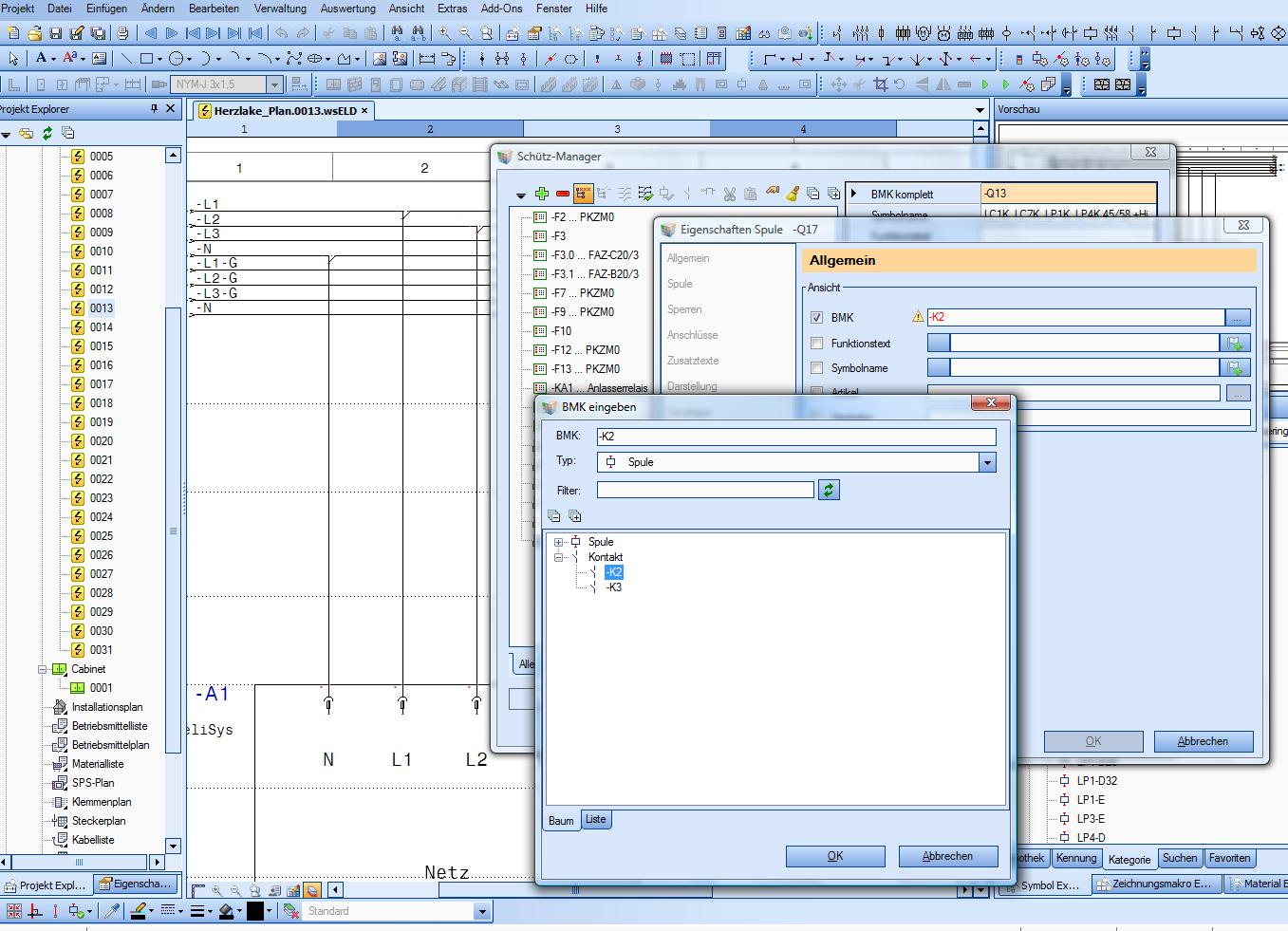Expand the Spule tree node
Image resolution: width=1288 pixels, height=931 pixels.
click(x=559, y=542)
